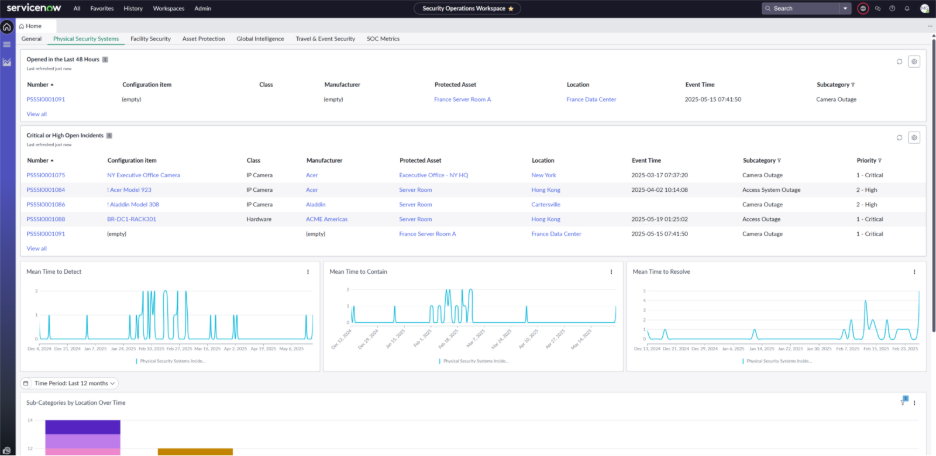Click the tab overflow ellipsis near top right

(929, 26)
